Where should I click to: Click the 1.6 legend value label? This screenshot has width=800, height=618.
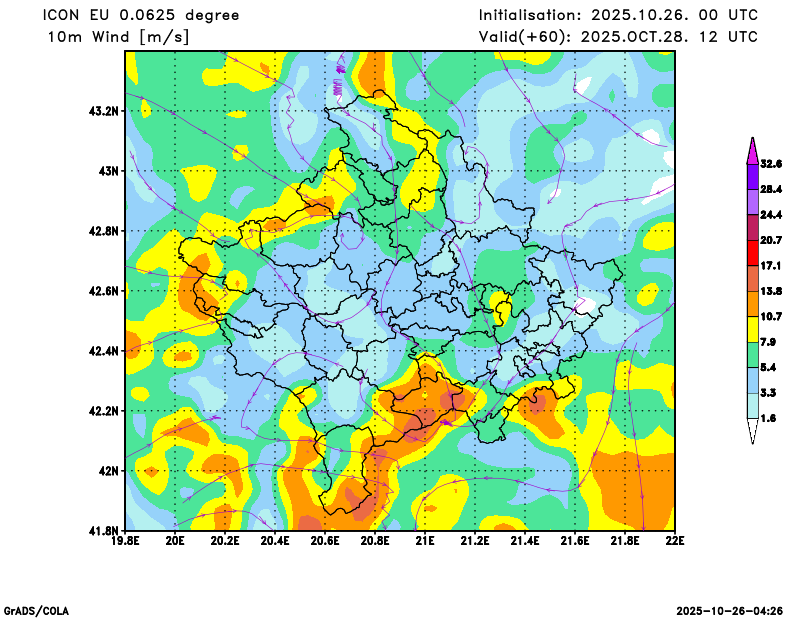(770, 419)
